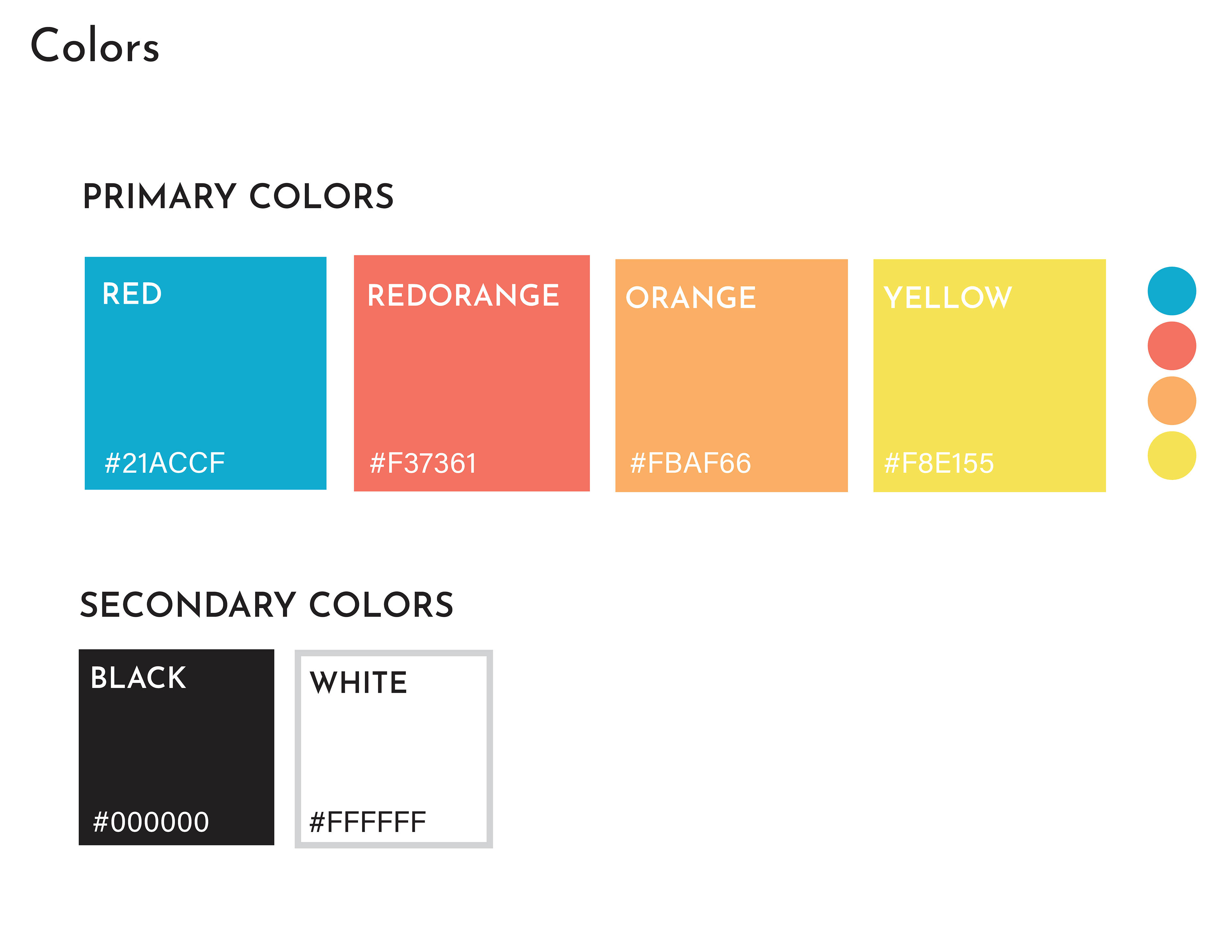Click the large blue square swatch
The height and width of the screenshot is (952, 1232).
click(x=205, y=373)
